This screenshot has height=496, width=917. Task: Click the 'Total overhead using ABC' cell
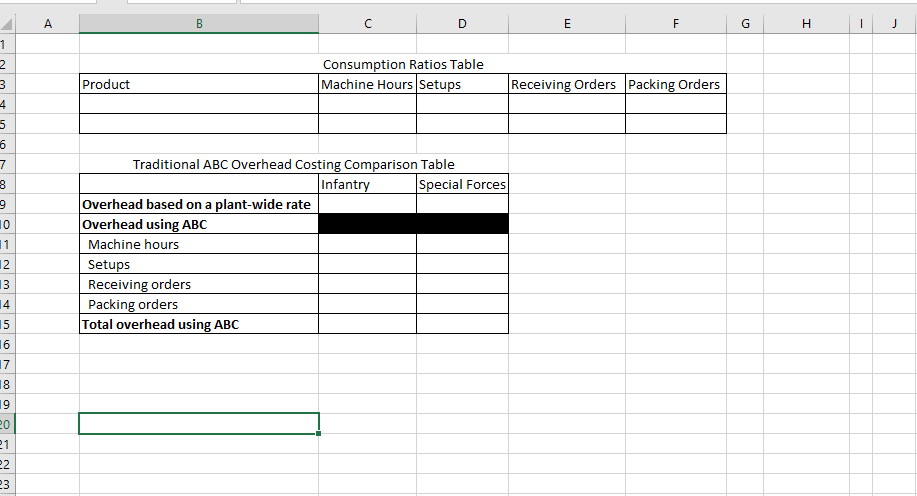coord(199,324)
